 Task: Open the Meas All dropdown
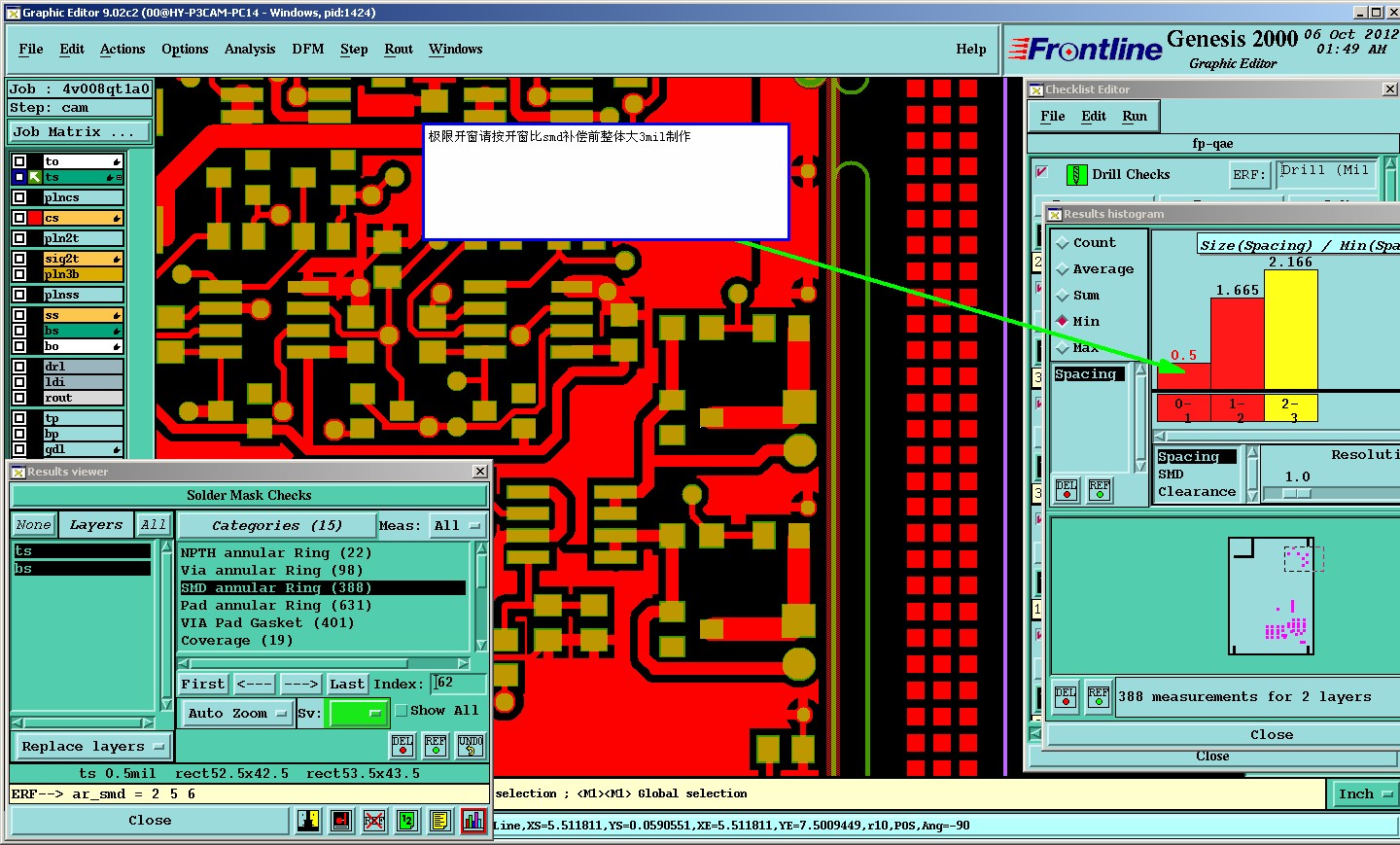point(457,526)
